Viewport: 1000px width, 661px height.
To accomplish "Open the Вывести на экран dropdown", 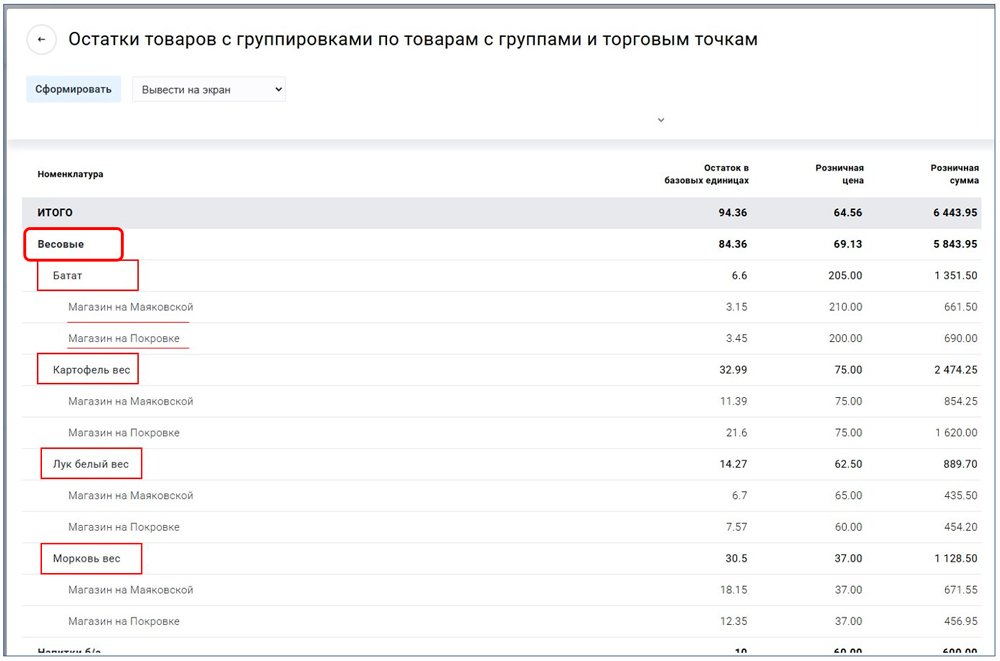I will 209,90.
